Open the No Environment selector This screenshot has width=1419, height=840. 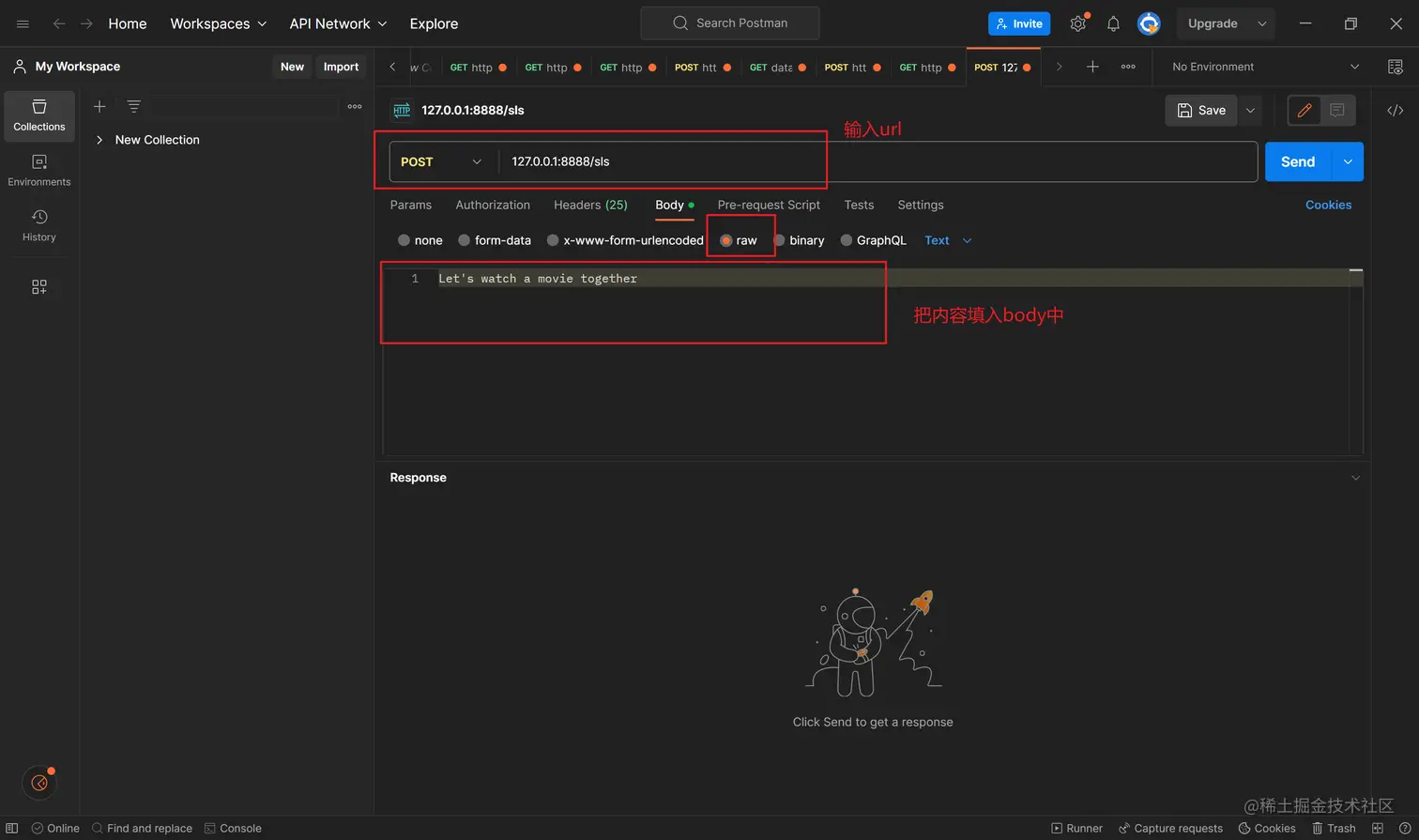tap(1265, 67)
